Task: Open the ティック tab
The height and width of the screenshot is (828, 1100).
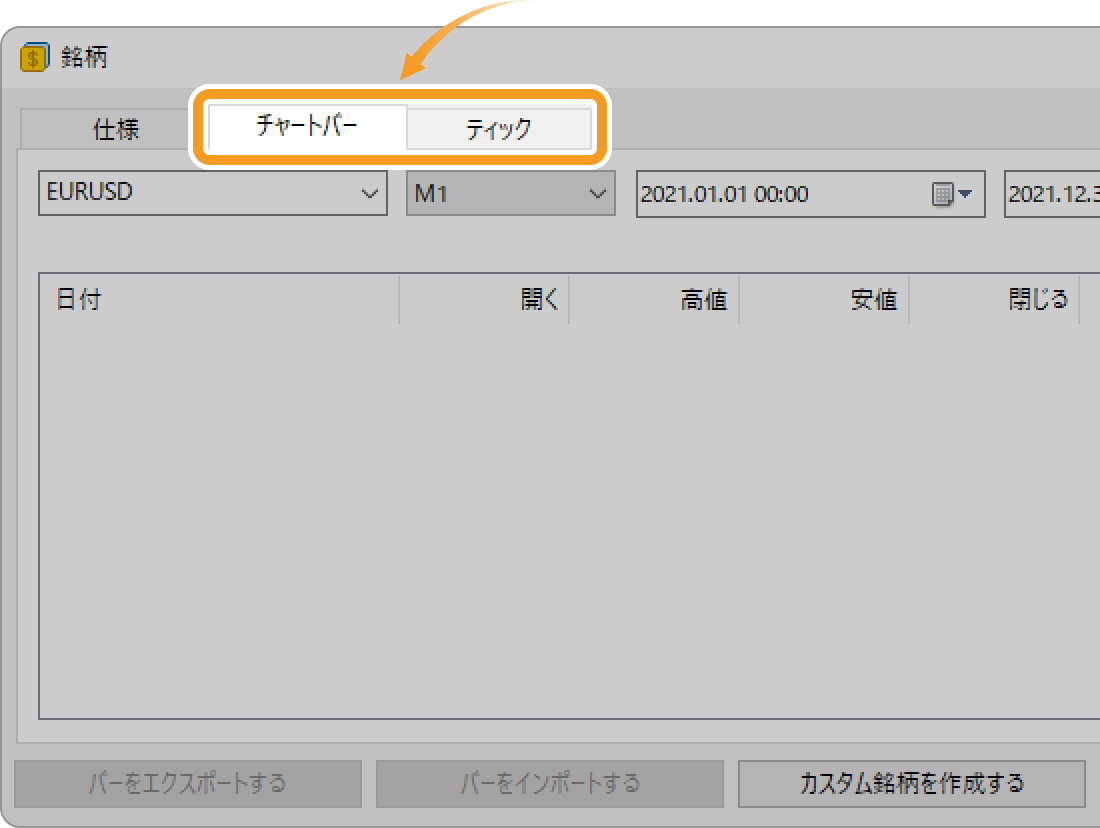Action: [x=499, y=129]
